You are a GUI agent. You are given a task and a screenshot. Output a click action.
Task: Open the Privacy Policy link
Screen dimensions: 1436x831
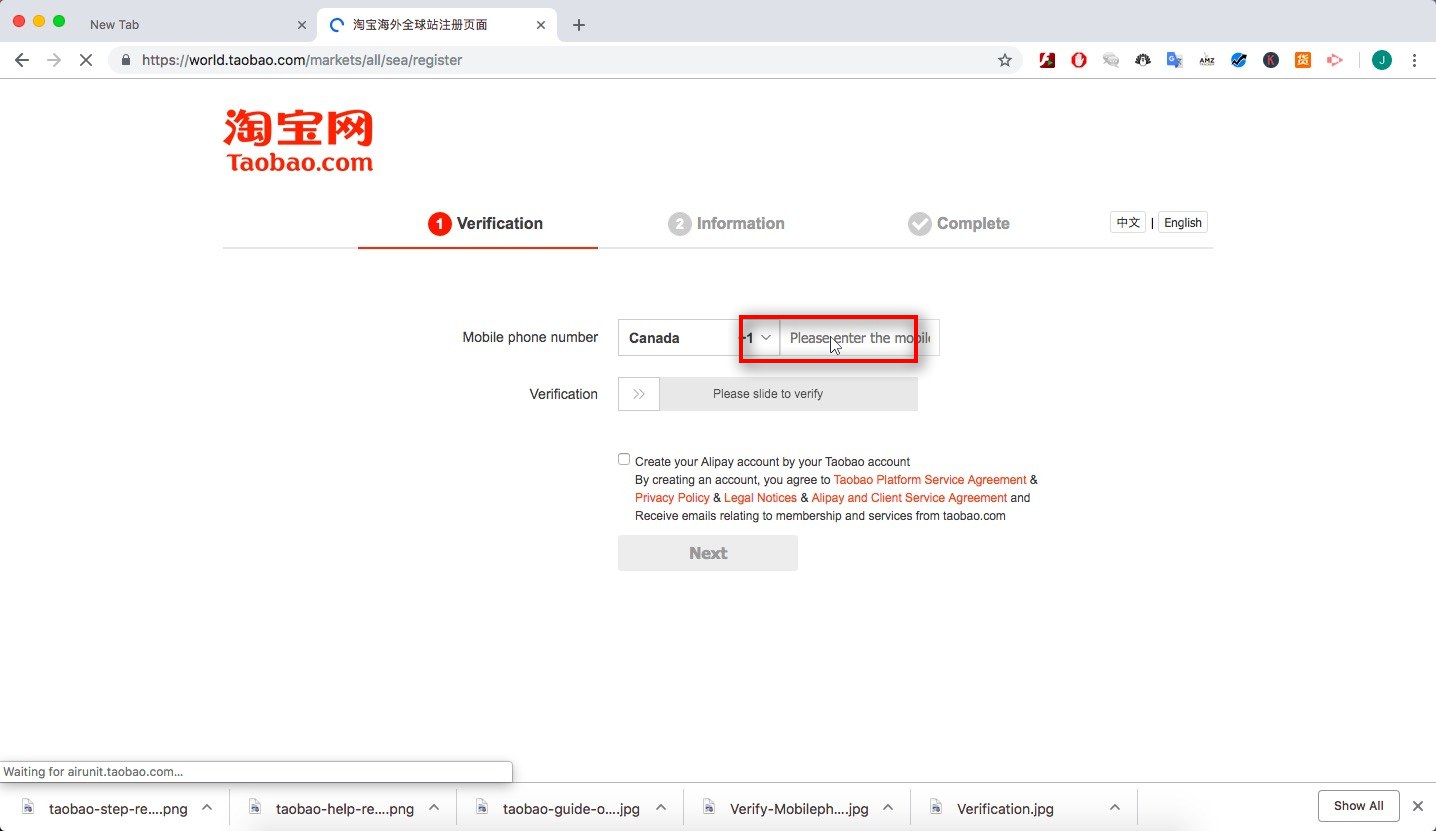[x=672, y=498]
